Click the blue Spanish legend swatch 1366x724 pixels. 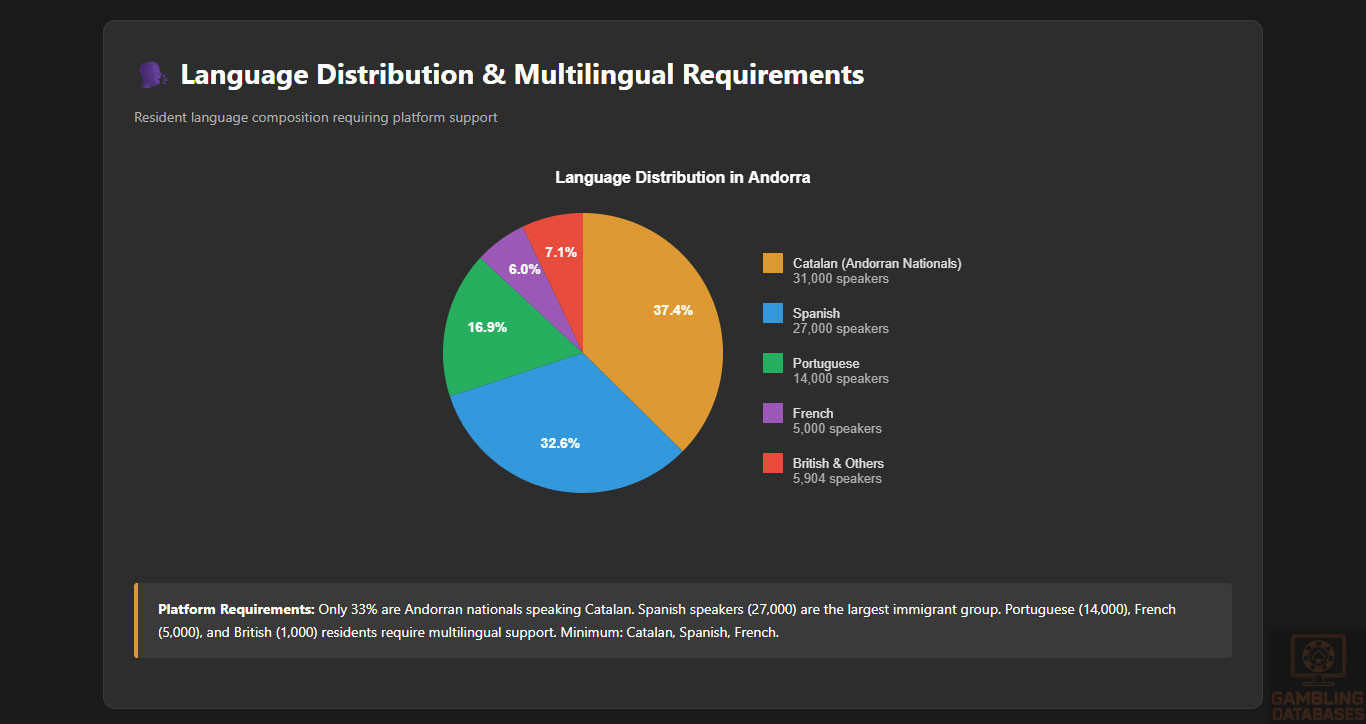(773, 313)
